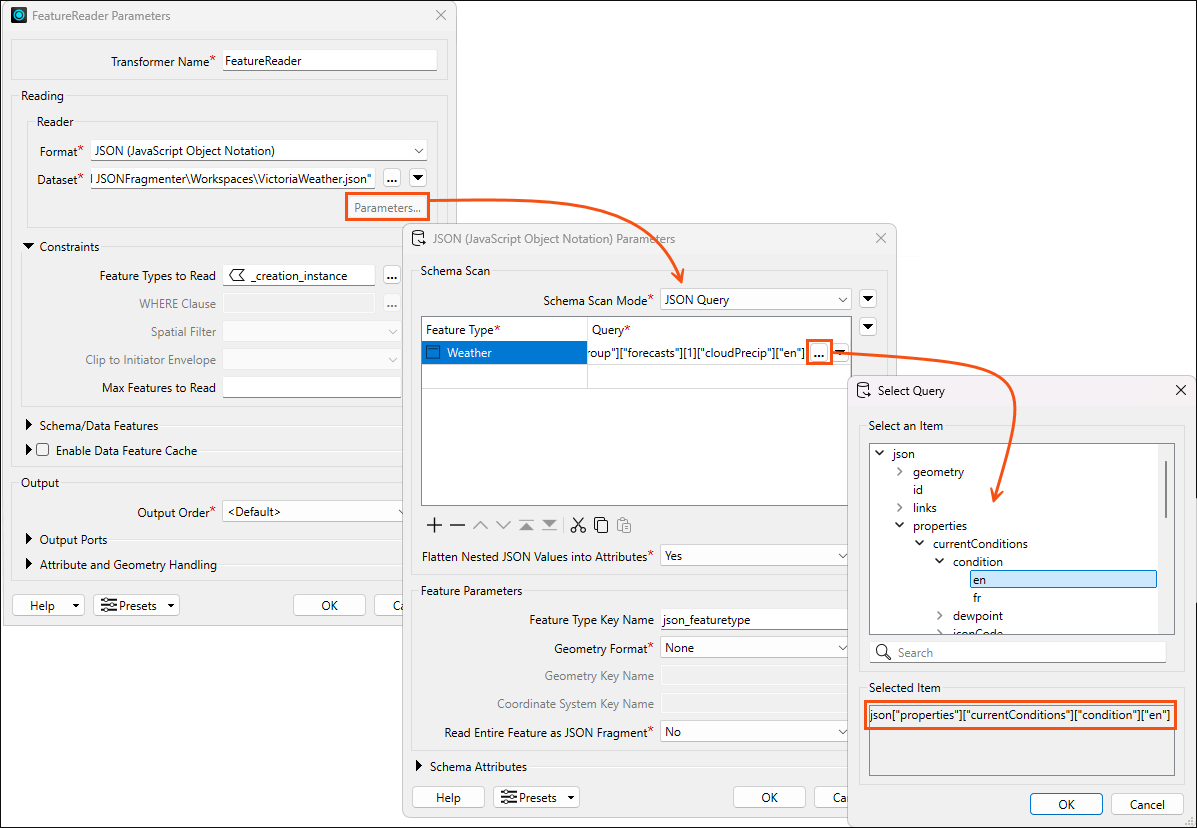1197x828 pixels.
Task: Click the plus icon to add a row
Action: coord(434,525)
